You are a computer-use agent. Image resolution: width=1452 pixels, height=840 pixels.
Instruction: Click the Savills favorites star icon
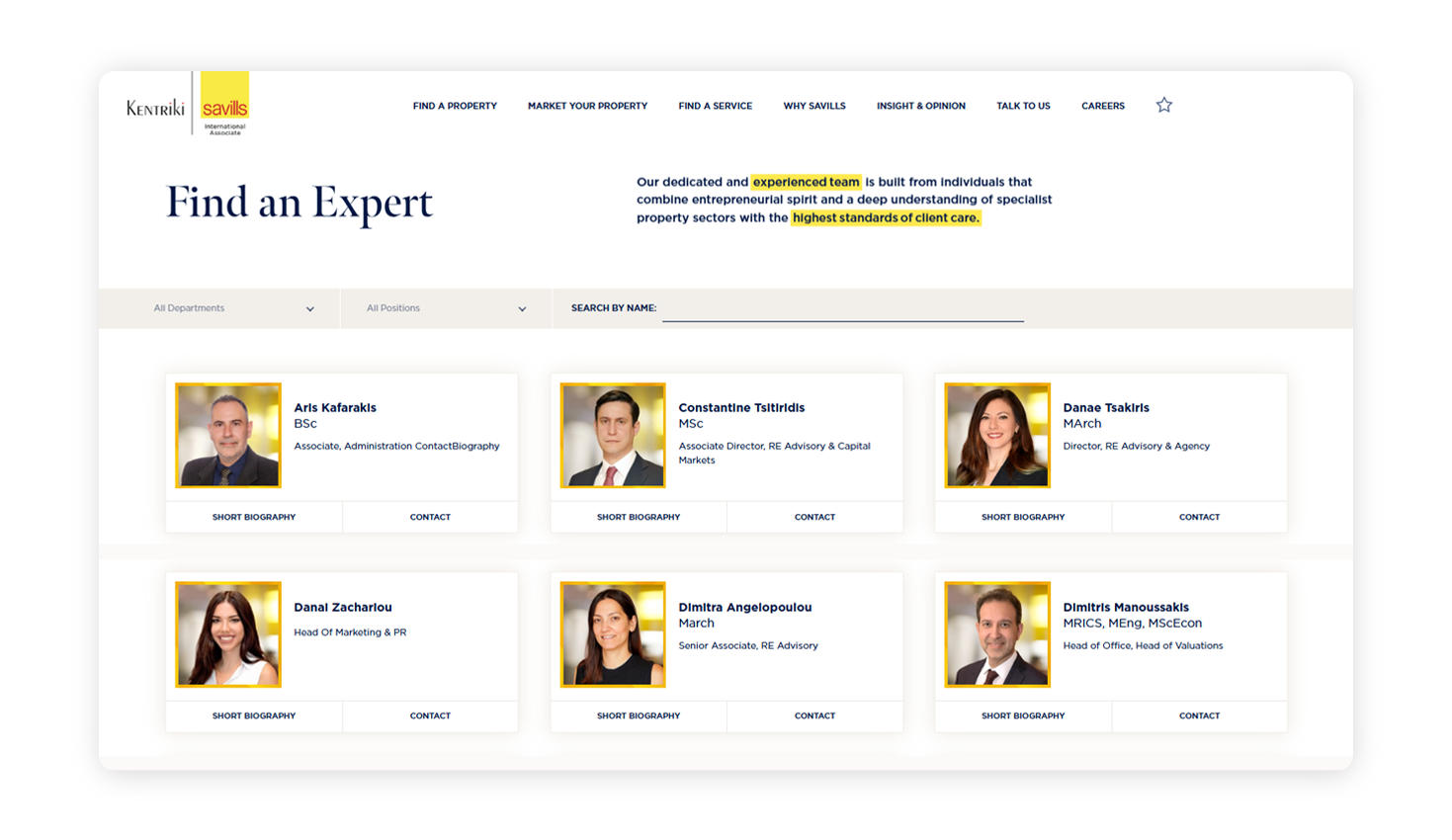pyautogui.click(x=1163, y=105)
